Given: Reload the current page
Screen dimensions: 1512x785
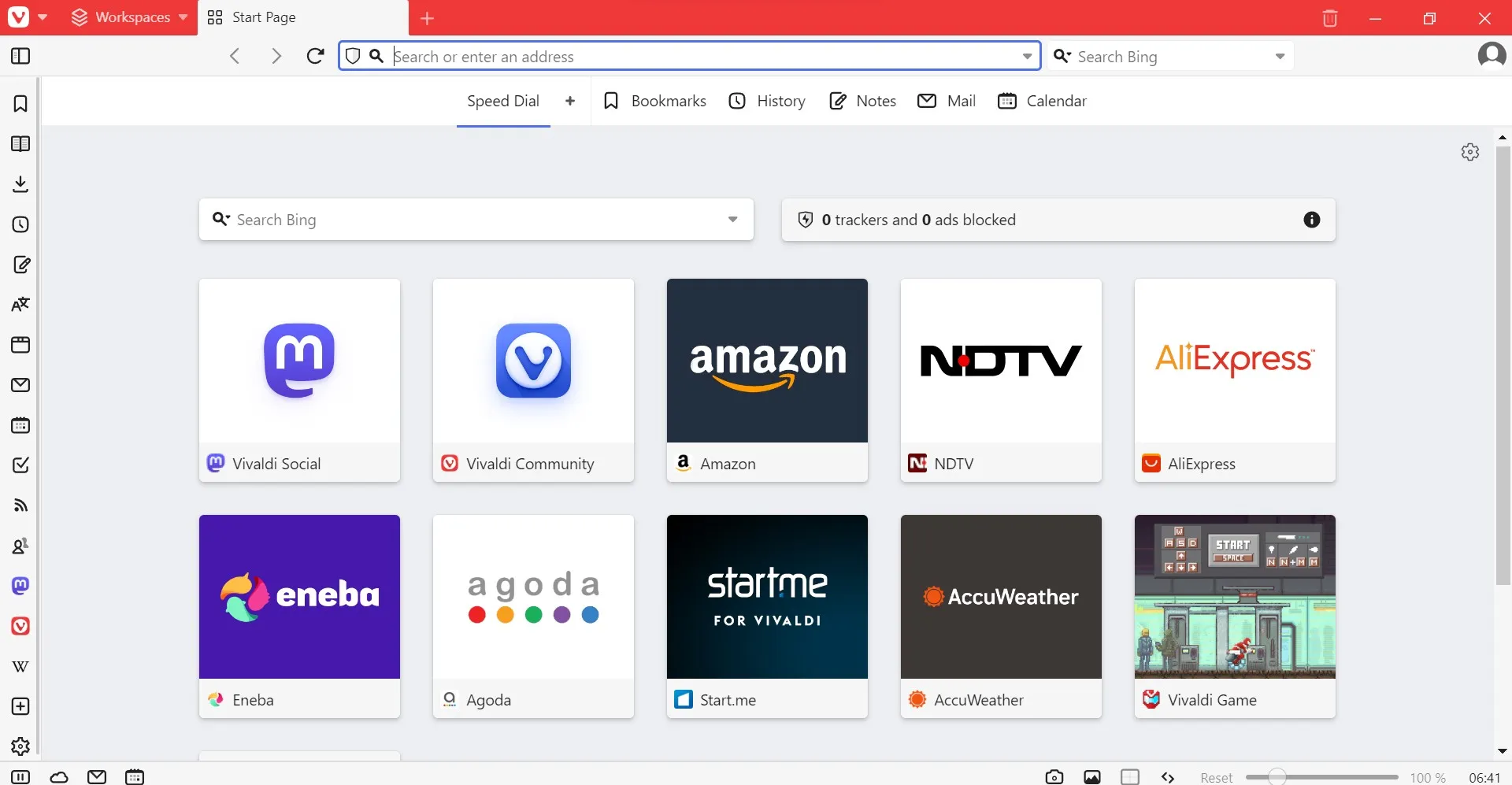Looking at the screenshot, I should pos(316,56).
